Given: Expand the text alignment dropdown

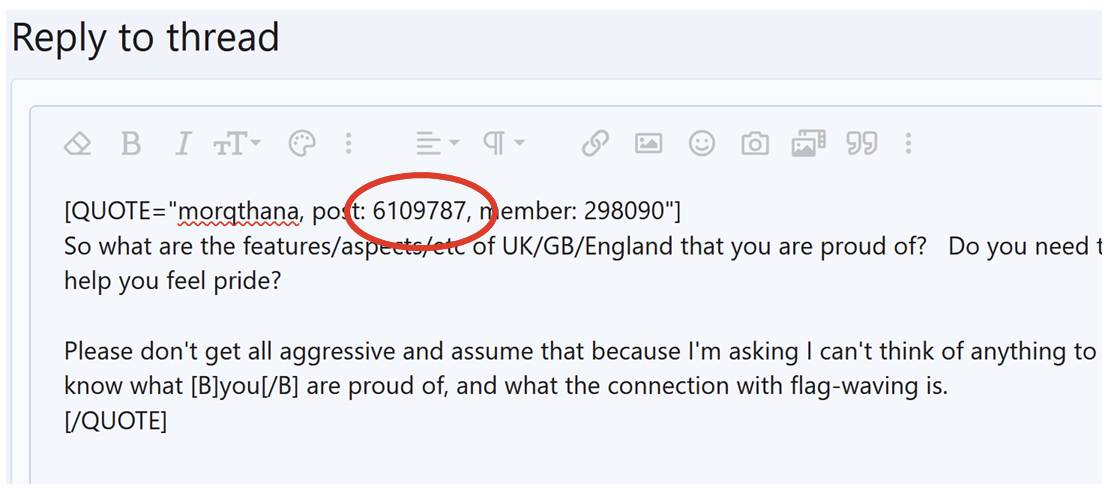Looking at the screenshot, I should (x=437, y=145).
